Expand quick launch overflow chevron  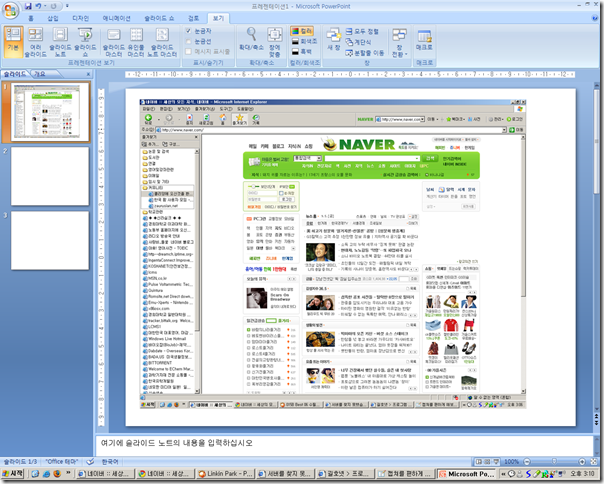68,473
